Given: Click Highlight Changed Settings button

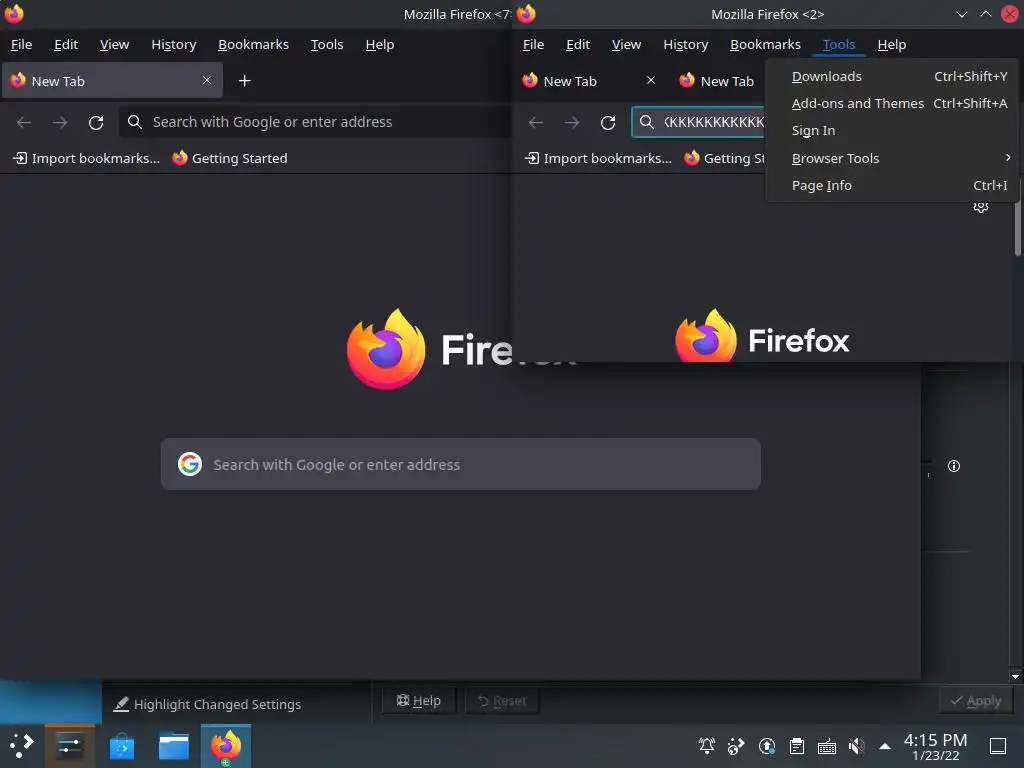Looking at the screenshot, I should (207, 704).
